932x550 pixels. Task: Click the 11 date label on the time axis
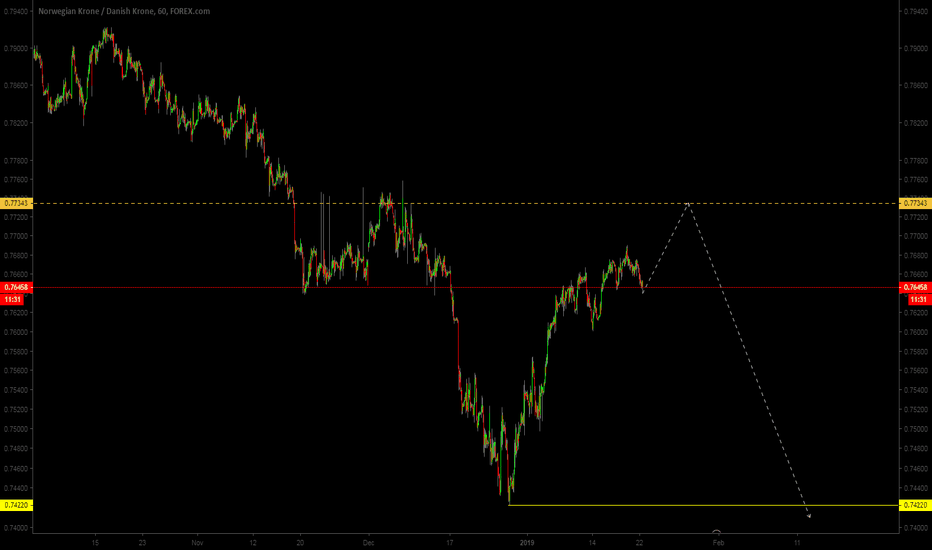797,542
